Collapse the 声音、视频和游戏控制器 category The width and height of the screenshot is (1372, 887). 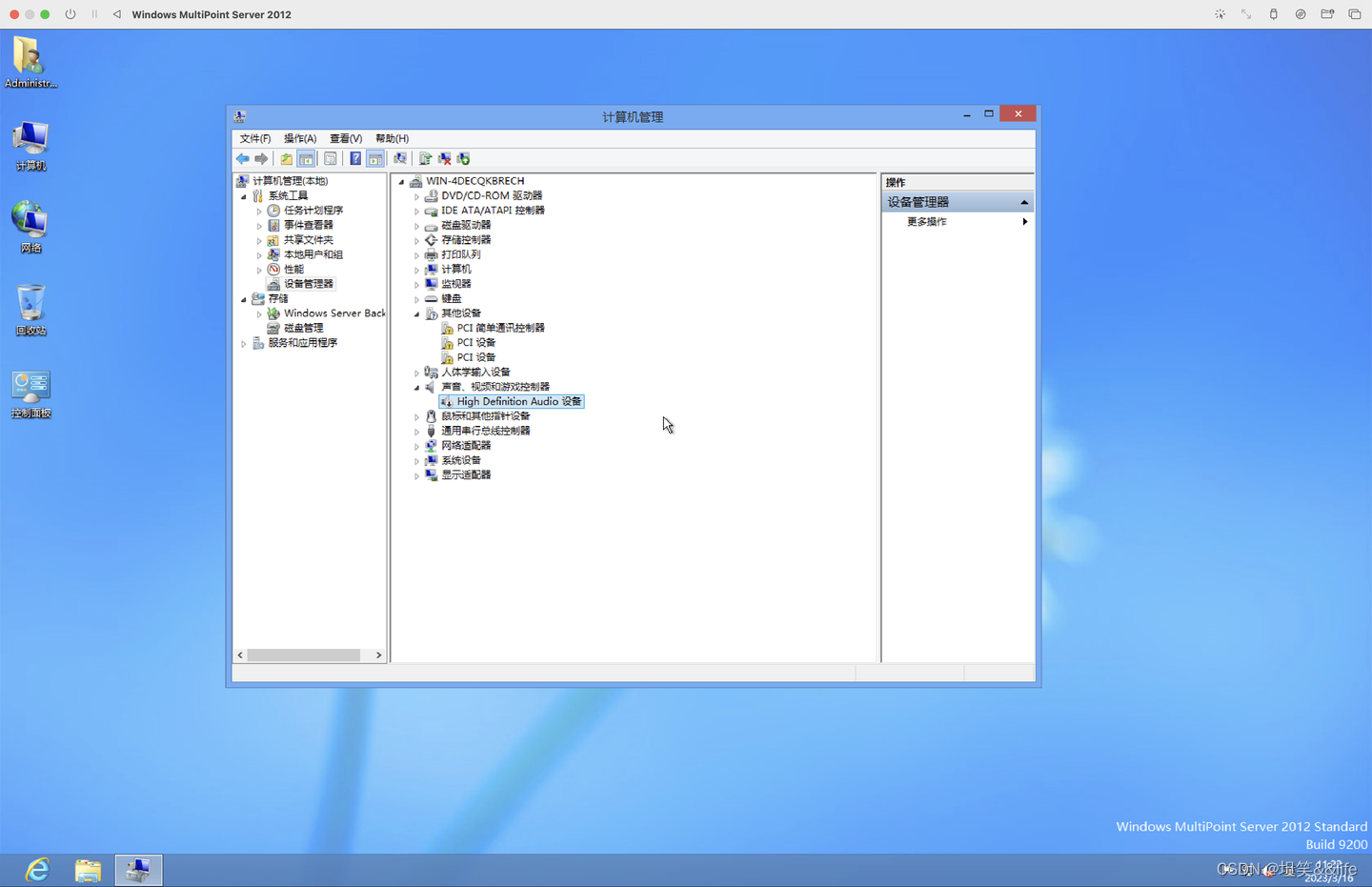coord(416,387)
